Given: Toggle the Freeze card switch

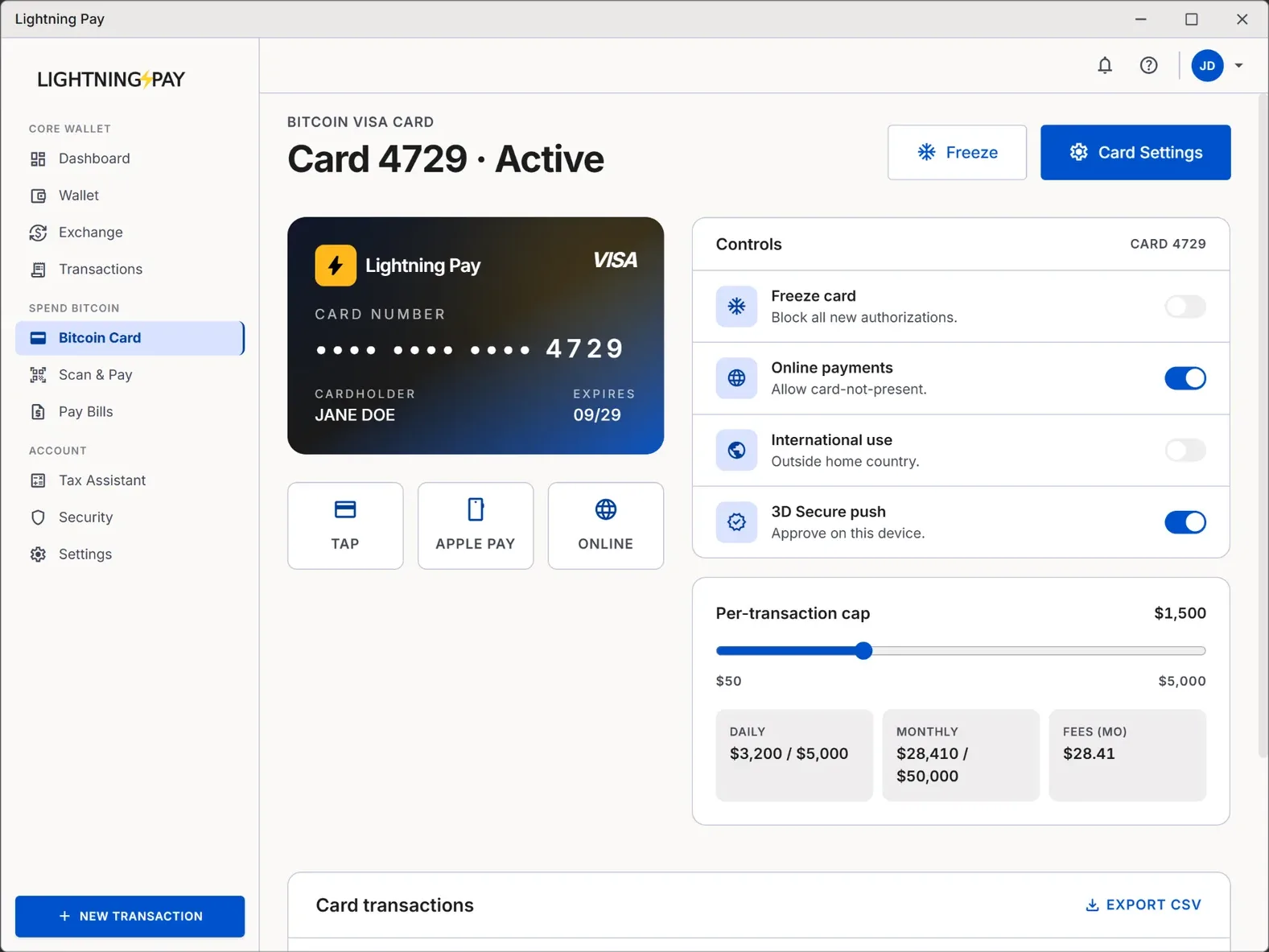Looking at the screenshot, I should [x=1185, y=307].
